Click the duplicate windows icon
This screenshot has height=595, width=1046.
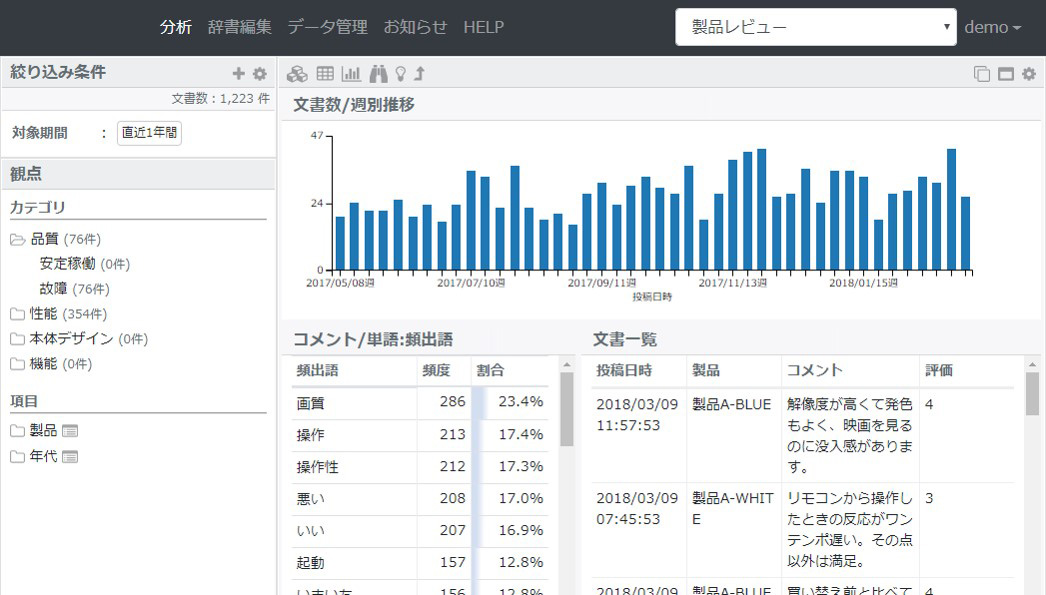click(981, 73)
